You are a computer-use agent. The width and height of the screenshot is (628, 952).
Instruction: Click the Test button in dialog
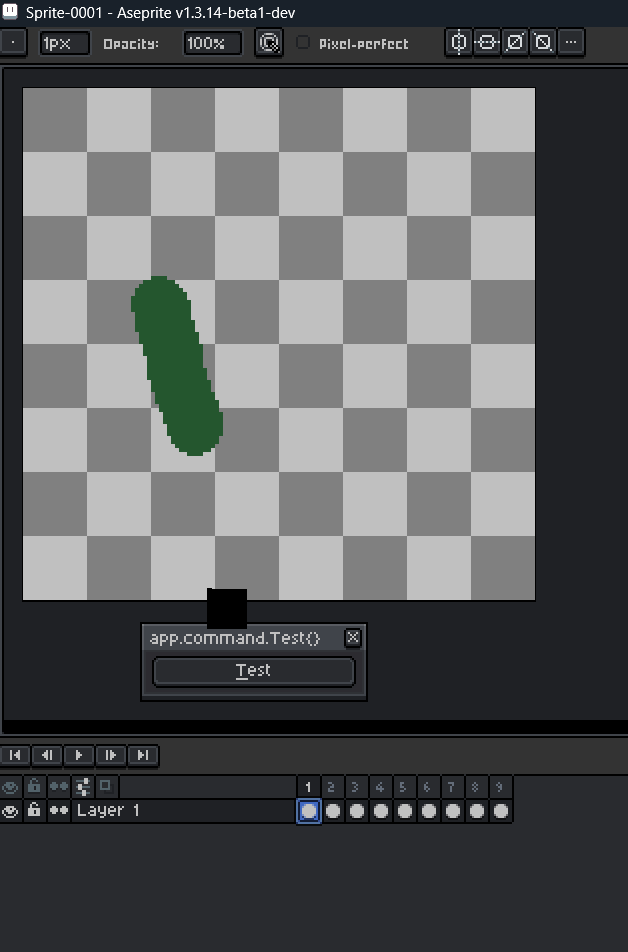(x=254, y=672)
